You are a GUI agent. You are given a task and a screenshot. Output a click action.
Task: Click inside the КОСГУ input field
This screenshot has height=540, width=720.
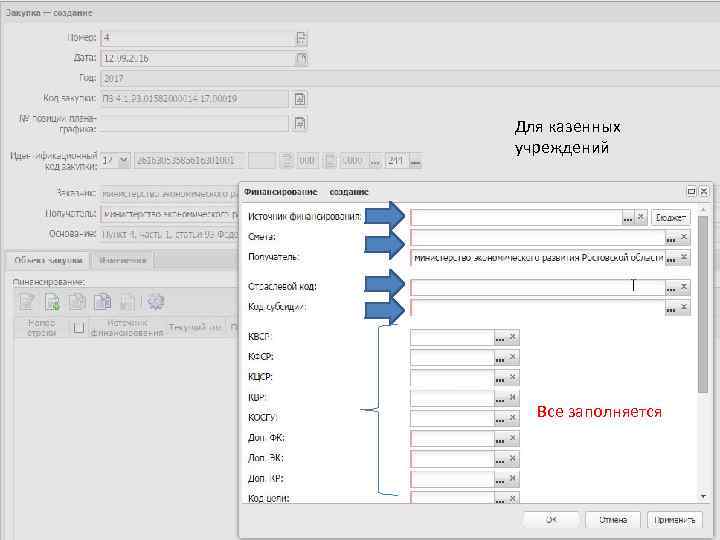452,418
